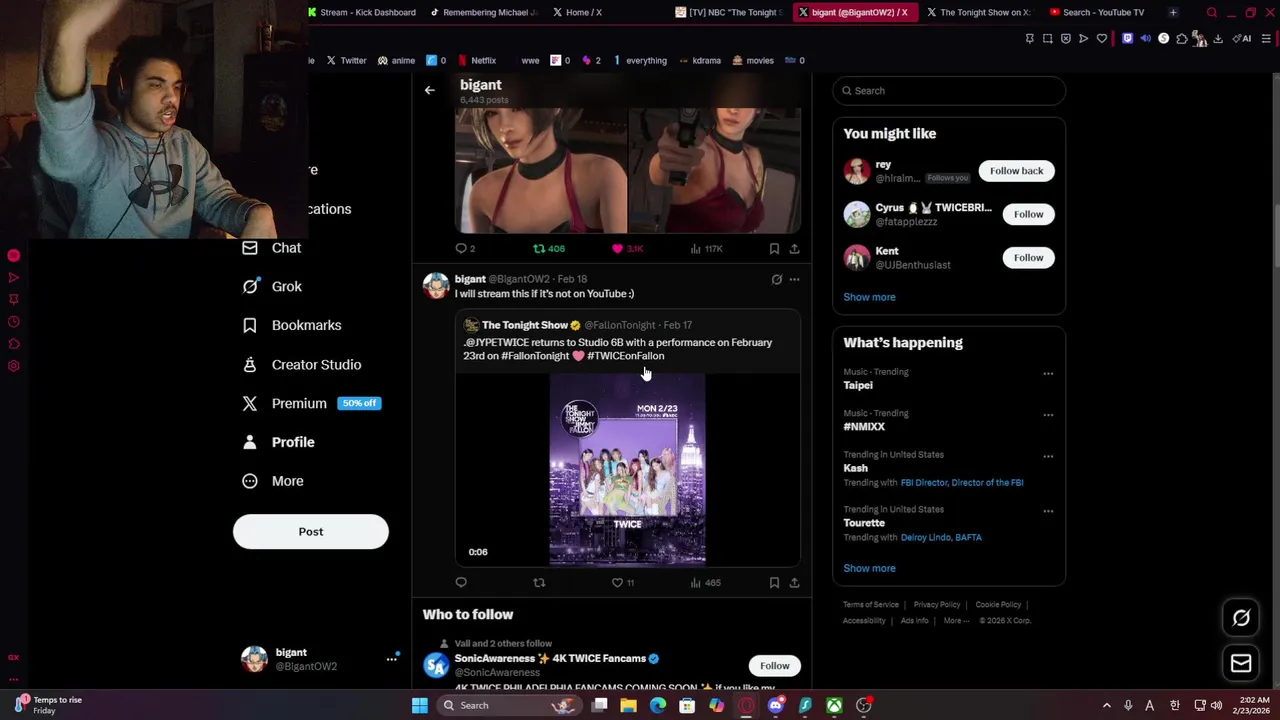Follow Kent @JJBenthusiast
1280x720 pixels.
[1028, 258]
